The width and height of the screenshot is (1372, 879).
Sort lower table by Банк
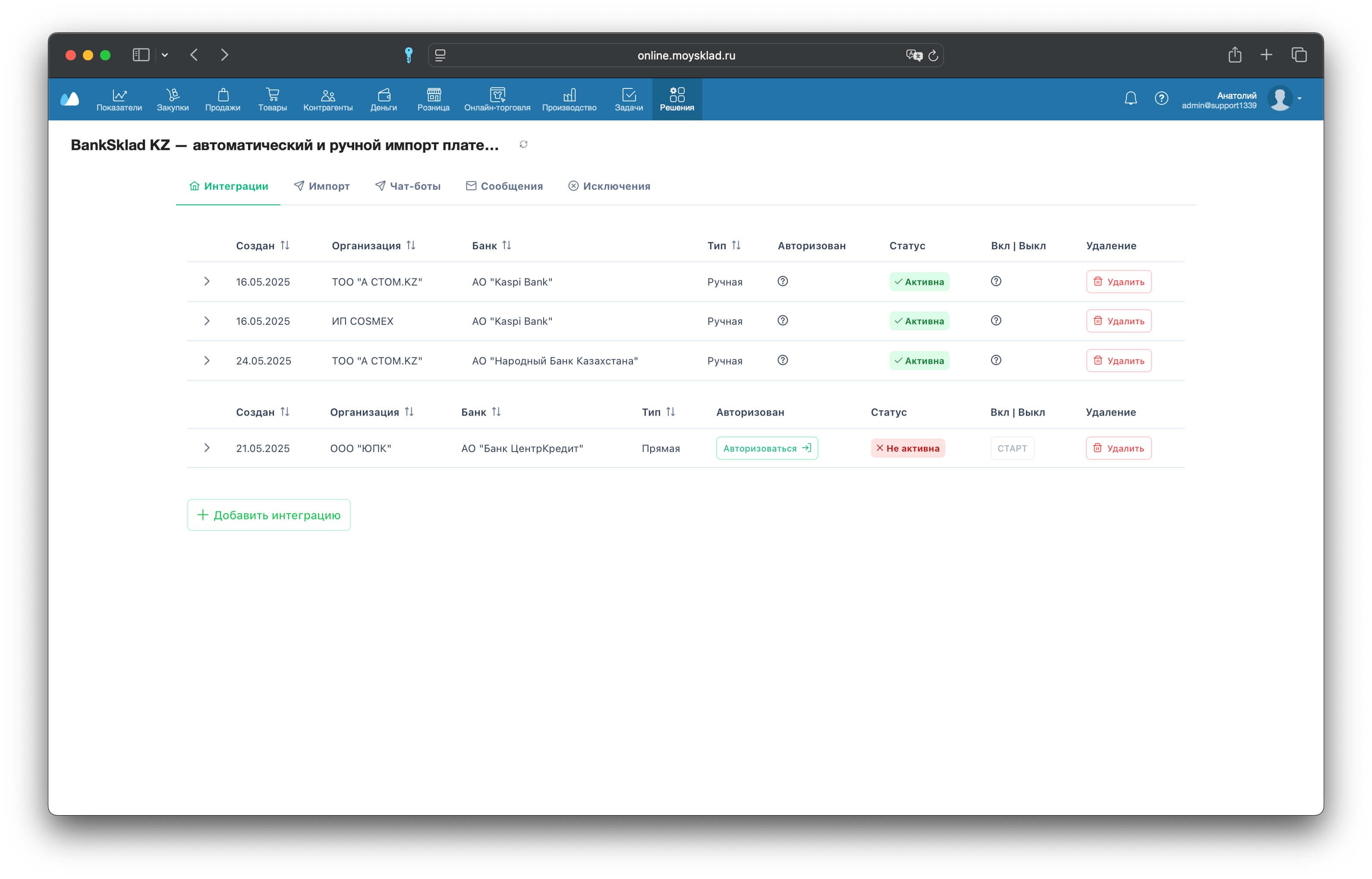(497, 412)
